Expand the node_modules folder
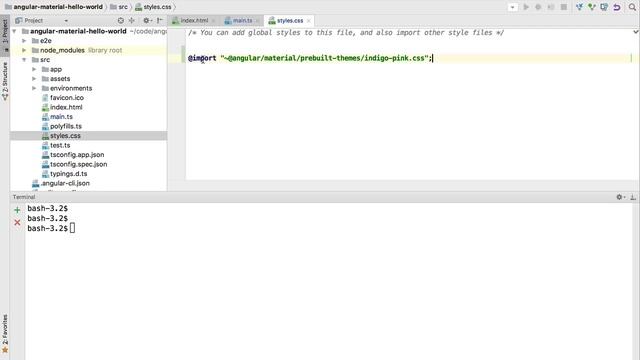This screenshot has width=640, height=360. click(x=24, y=50)
